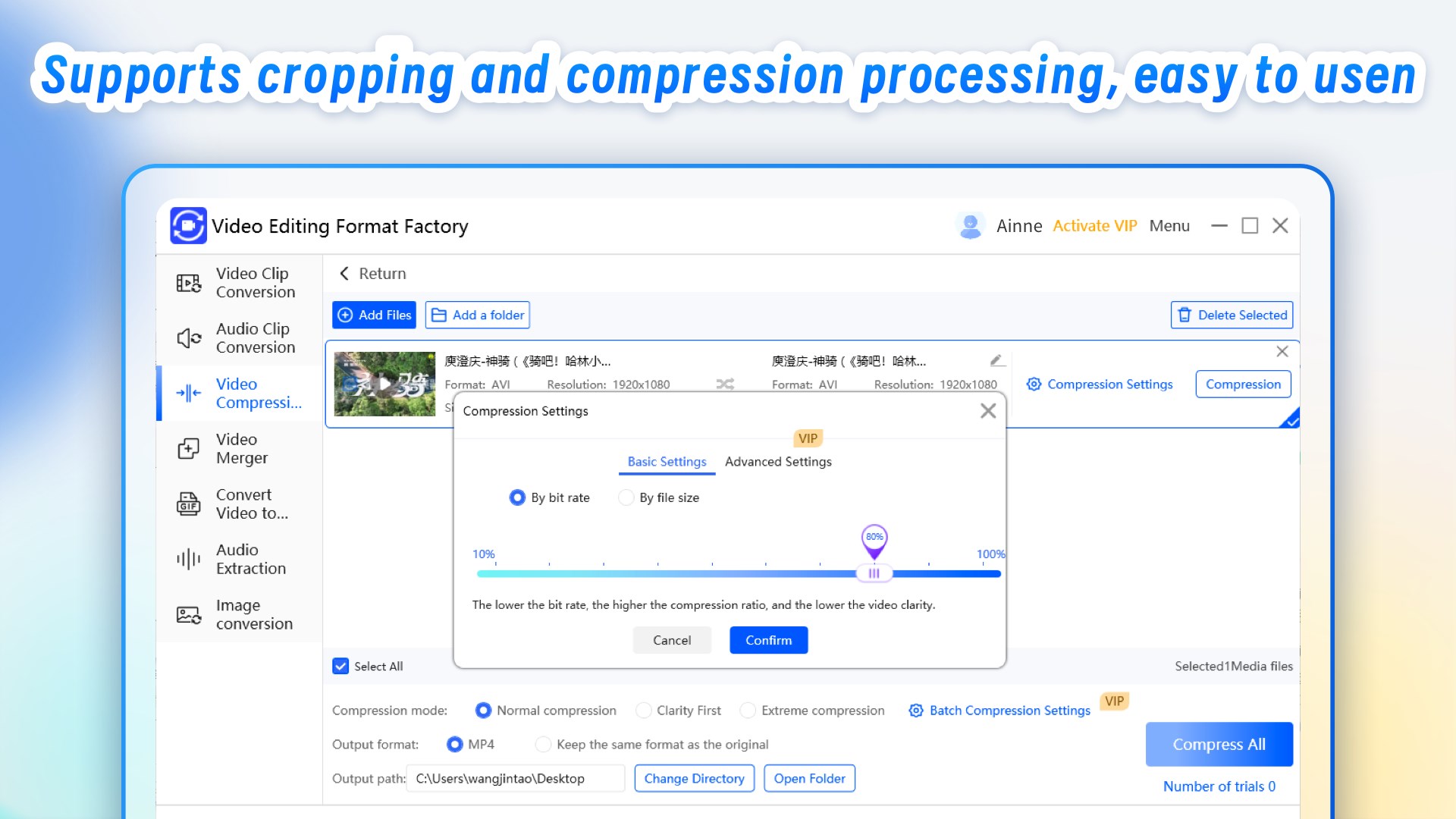Open Video Merger sidebar icon
Screen dimensions: 1456x819
tap(189, 449)
